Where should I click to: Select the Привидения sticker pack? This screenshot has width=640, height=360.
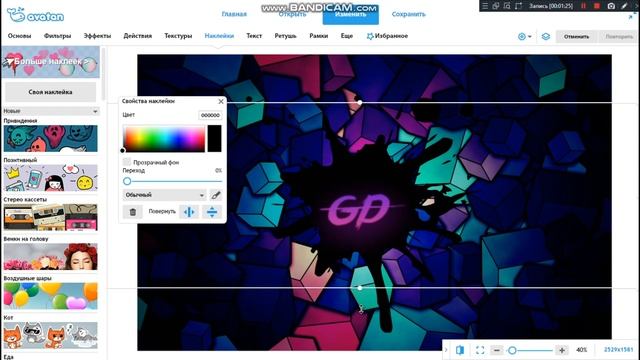(x=51, y=138)
